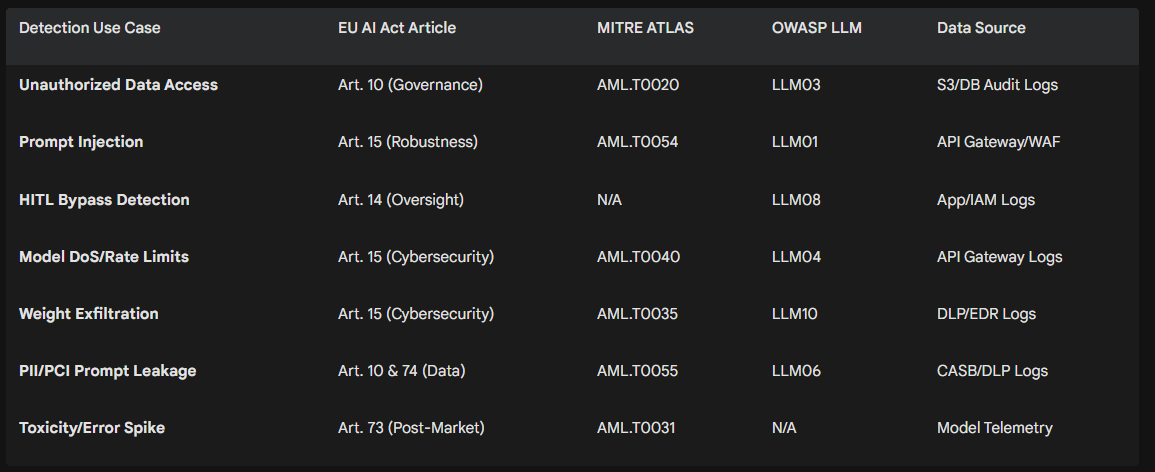Click the EU AI Act Article header
The image size is (1155, 472).
point(397,28)
